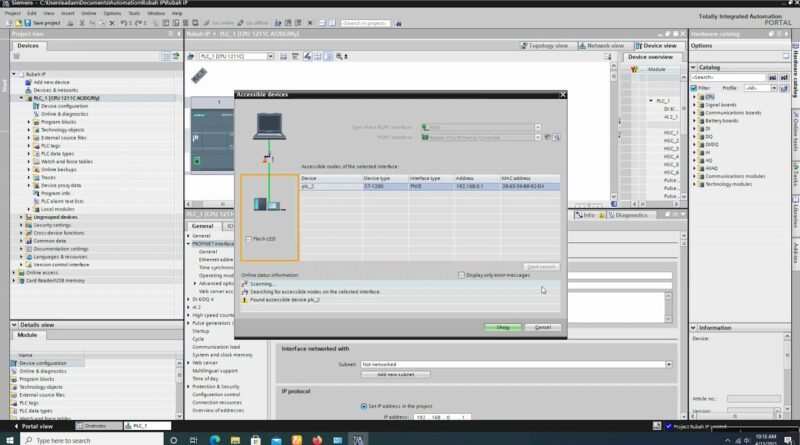This screenshot has width=800, height=445.
Task: Expand Program blocks in project tree
Action: (29, 122)
